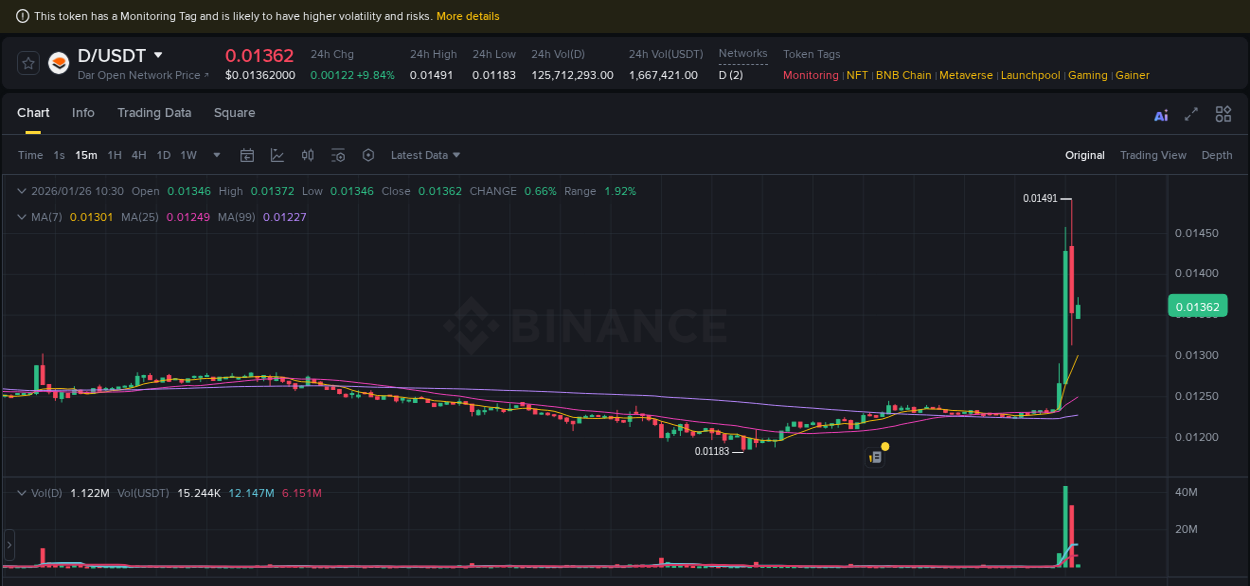
Task: Switch to the Trading Data tab
Action: pyautogui.click(x=154, y=113)
